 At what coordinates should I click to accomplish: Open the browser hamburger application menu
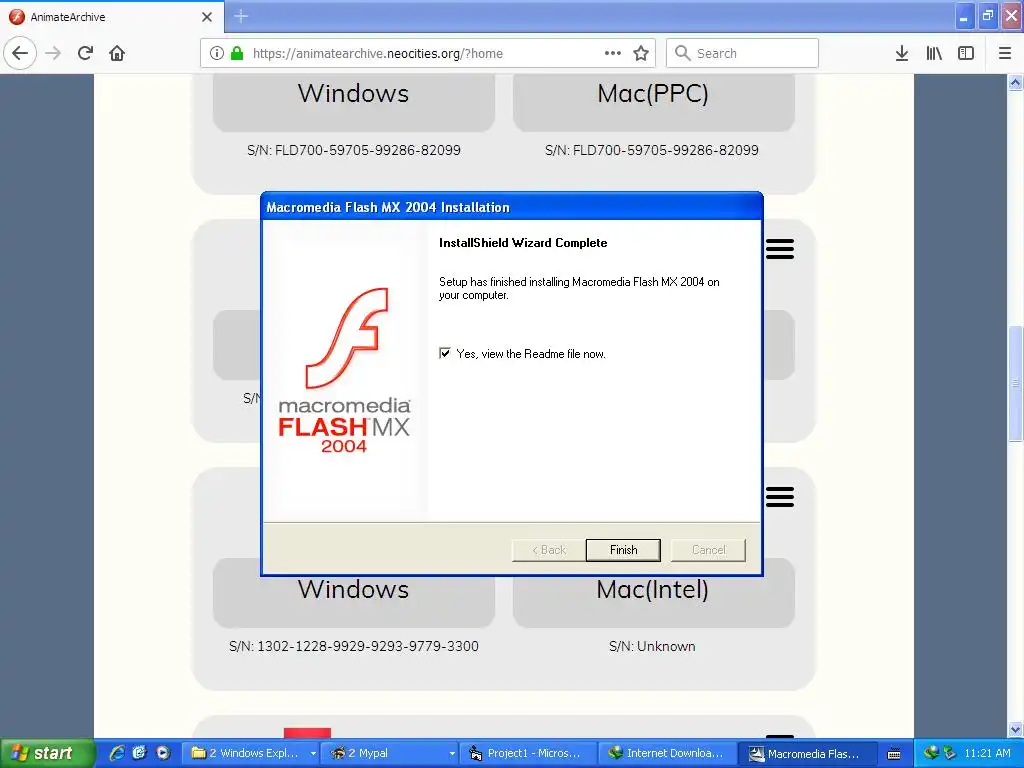(1005, 53)
